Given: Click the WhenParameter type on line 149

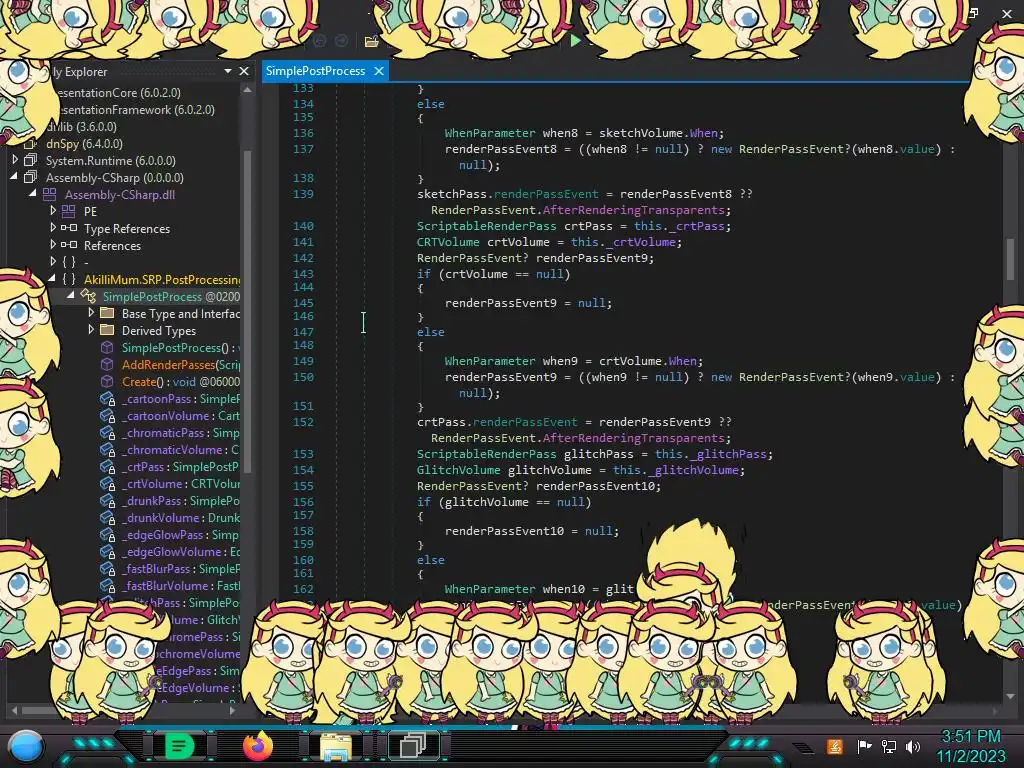Looking at the screenshot, I should tap(490, 360).
